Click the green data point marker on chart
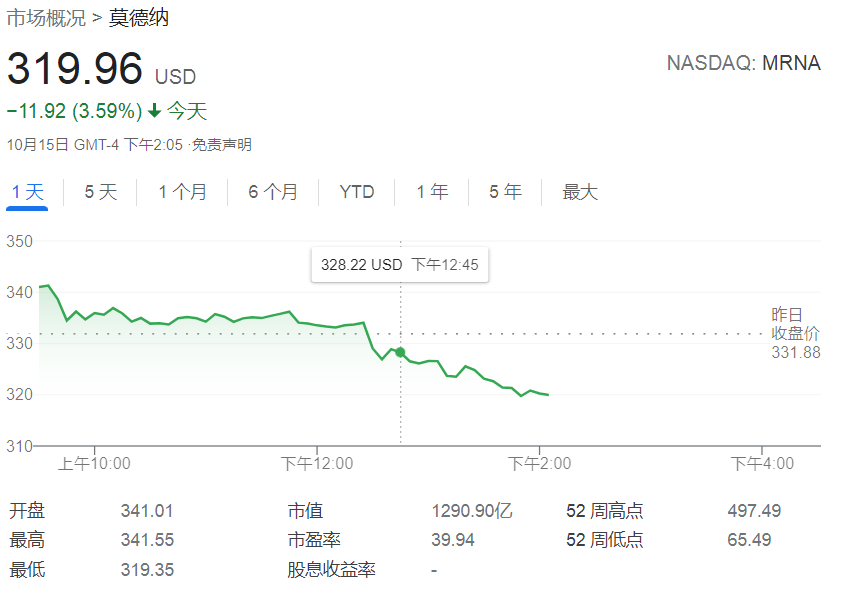The height and width of the screenshot is (595, 863). 400,352
